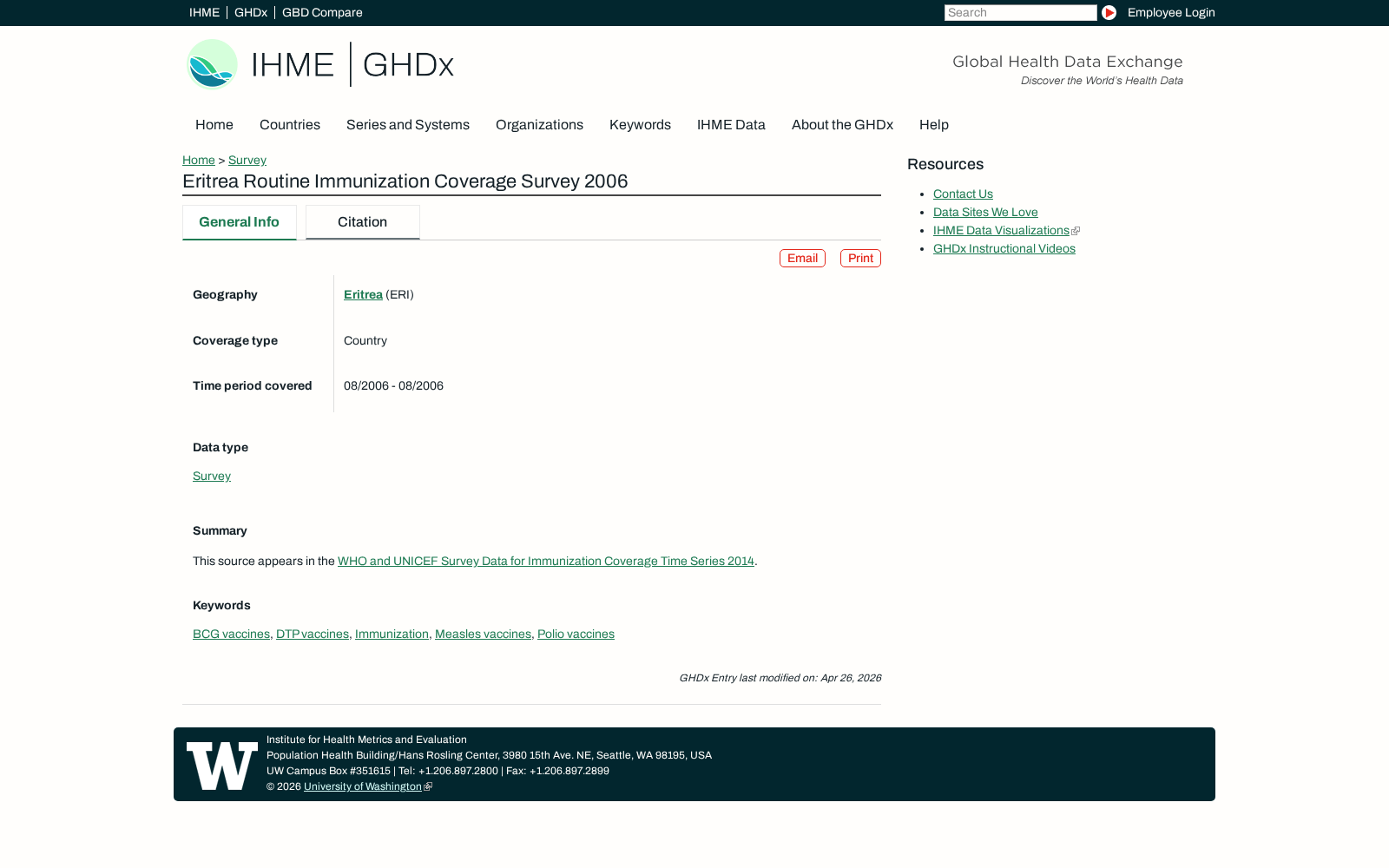Open the Keywords menu item

[x=640, y=125]
